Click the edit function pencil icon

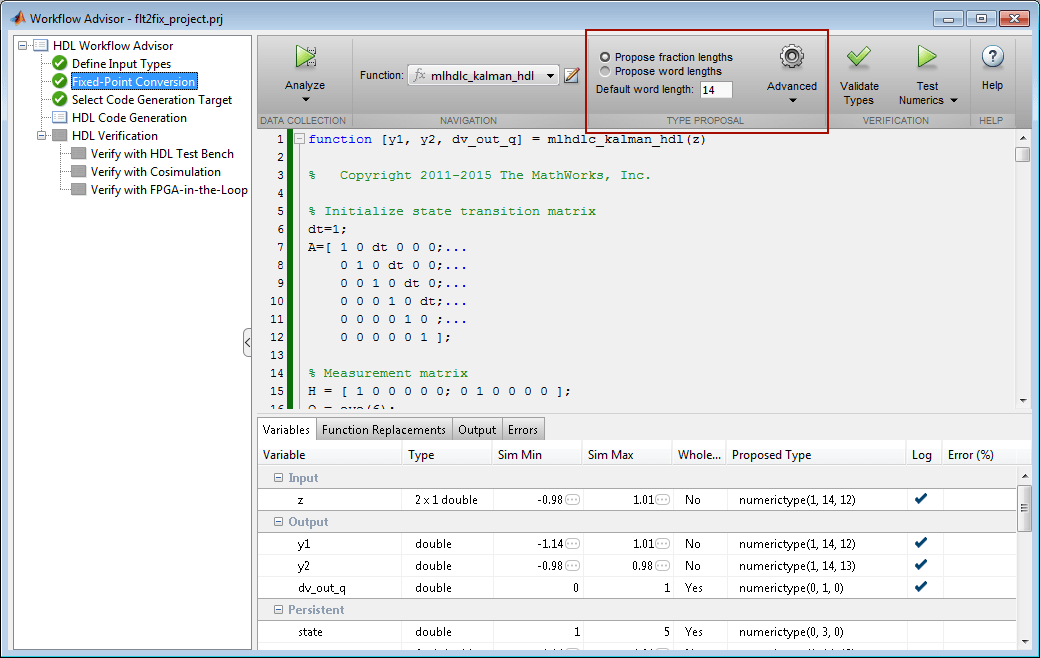[571, 76]
